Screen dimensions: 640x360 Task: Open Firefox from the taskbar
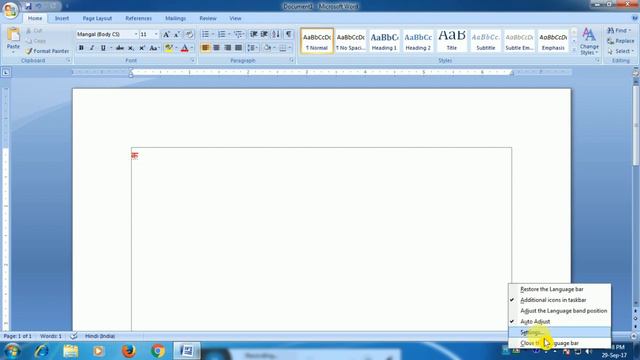[x=129, y=351]
